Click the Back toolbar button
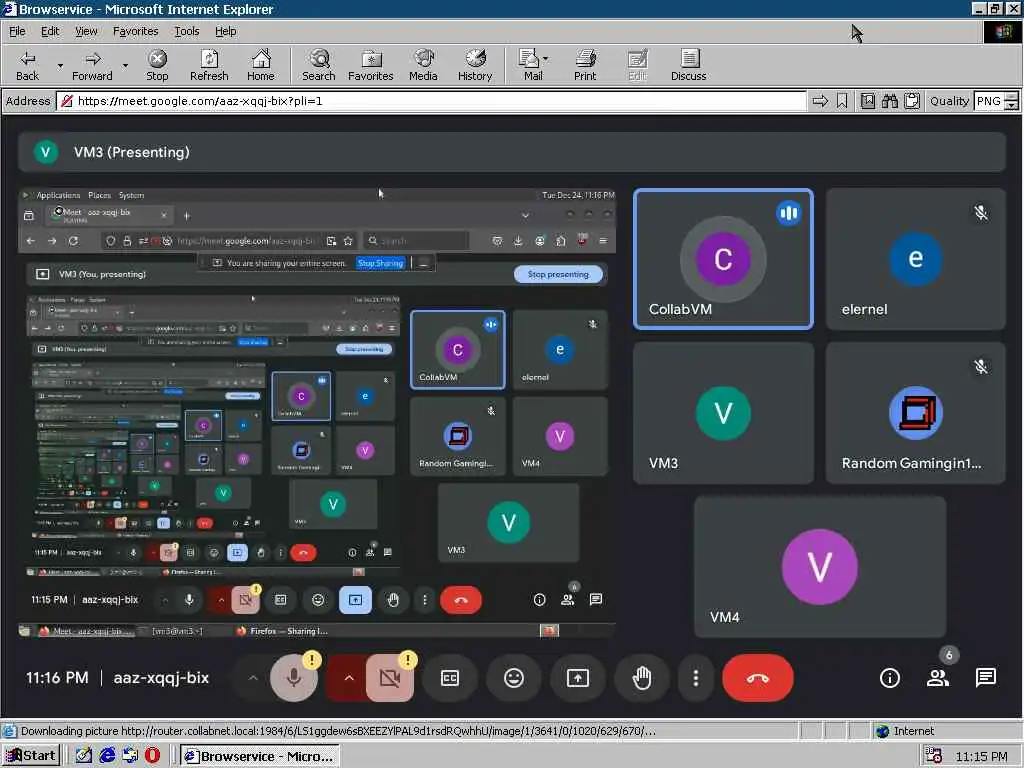This screenshot has width=1024, height=768. click(x=27, y=65)
